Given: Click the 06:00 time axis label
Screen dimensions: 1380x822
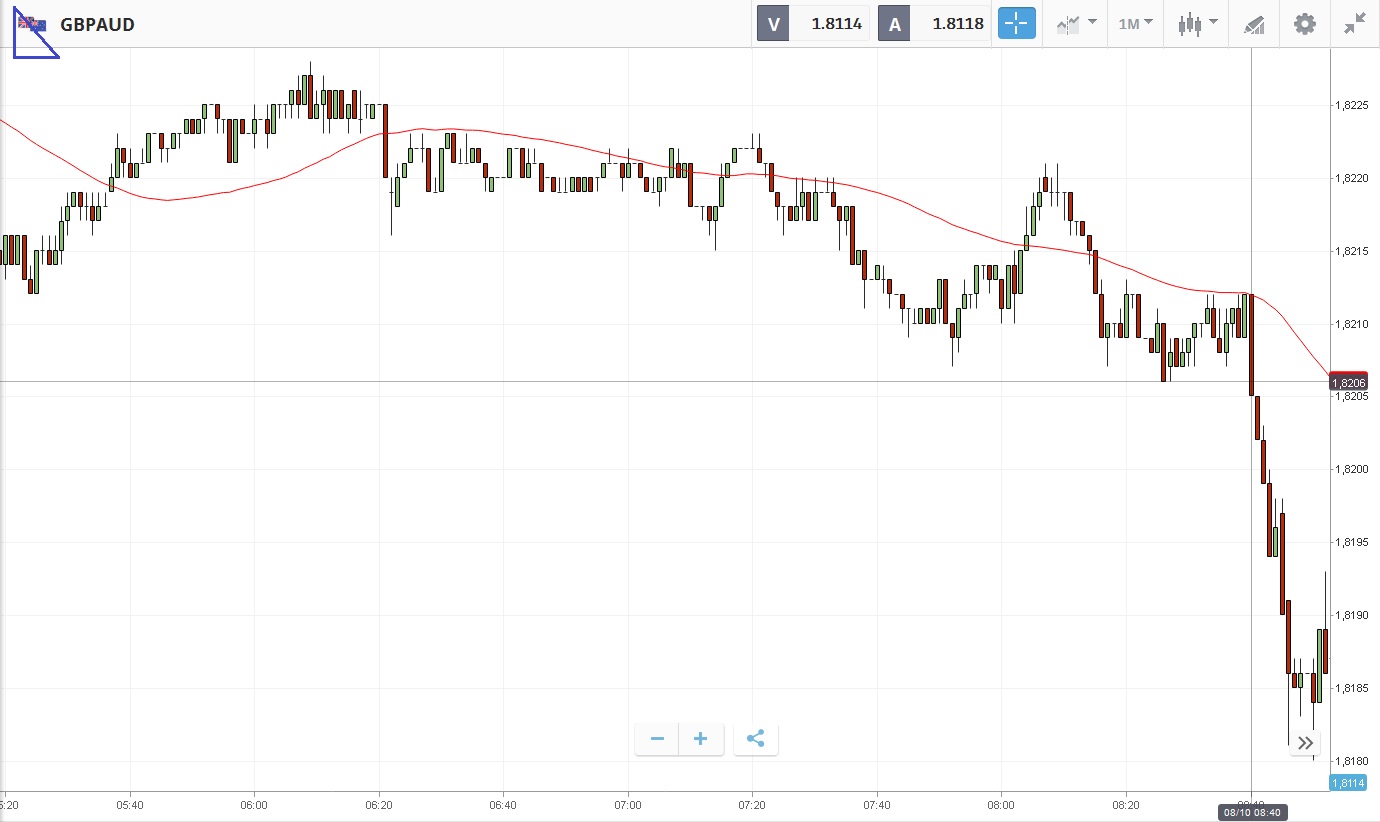Looking at the screenshot, I should pyautogui.click(x=254, y=805).
